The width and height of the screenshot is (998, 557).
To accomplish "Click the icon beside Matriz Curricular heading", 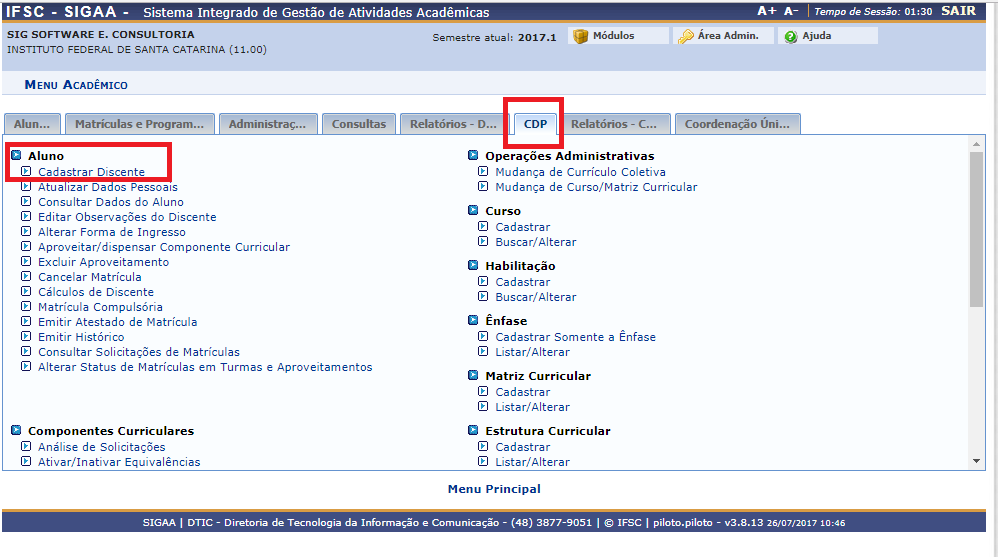I will [474, 376].
